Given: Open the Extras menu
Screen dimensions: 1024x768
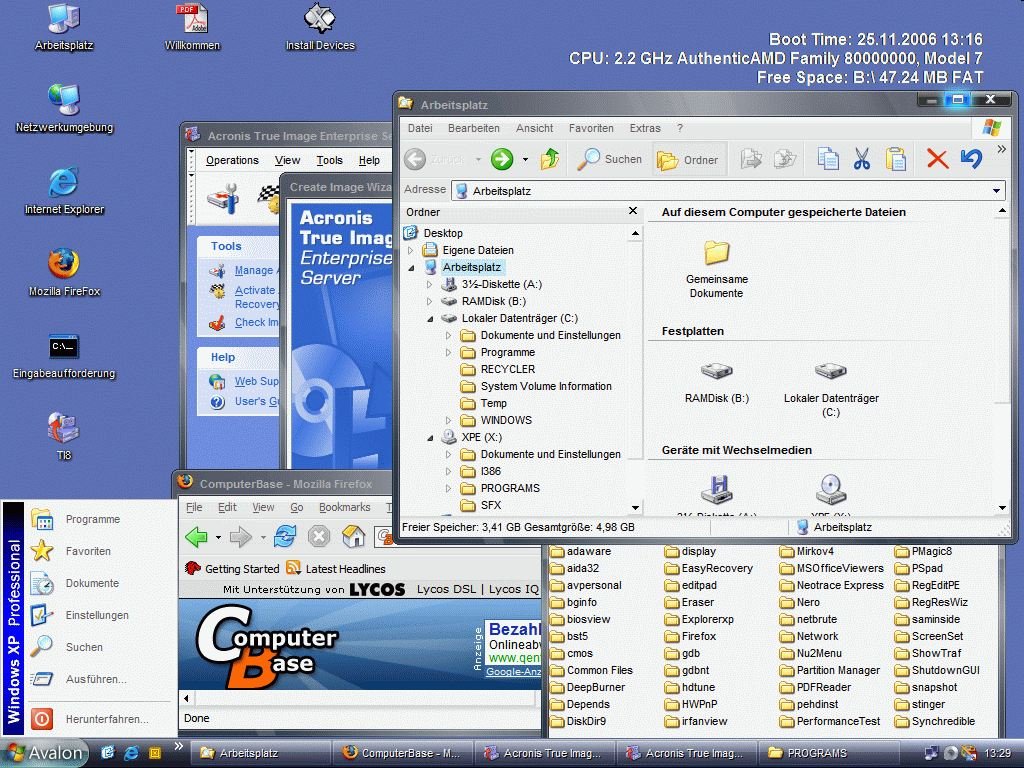Looking at the screenshot, I should [645, 128].
